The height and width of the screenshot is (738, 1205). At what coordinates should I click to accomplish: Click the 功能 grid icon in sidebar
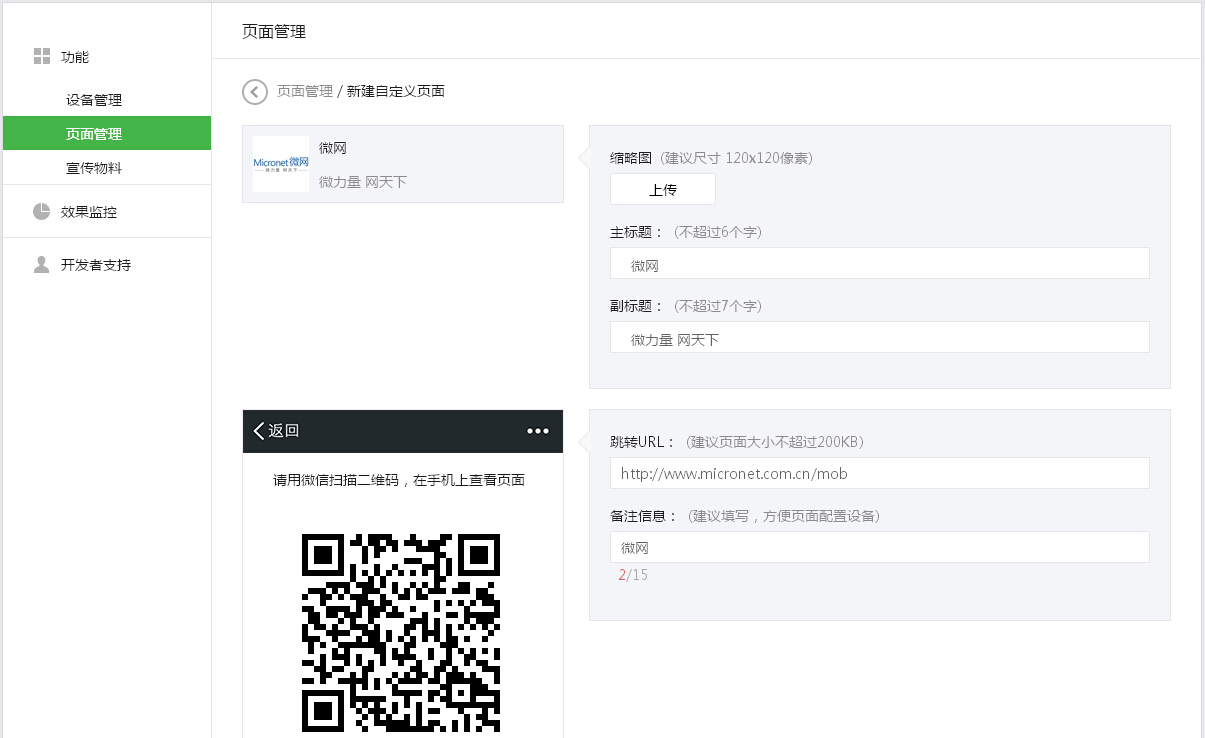[x=41, y=56]
